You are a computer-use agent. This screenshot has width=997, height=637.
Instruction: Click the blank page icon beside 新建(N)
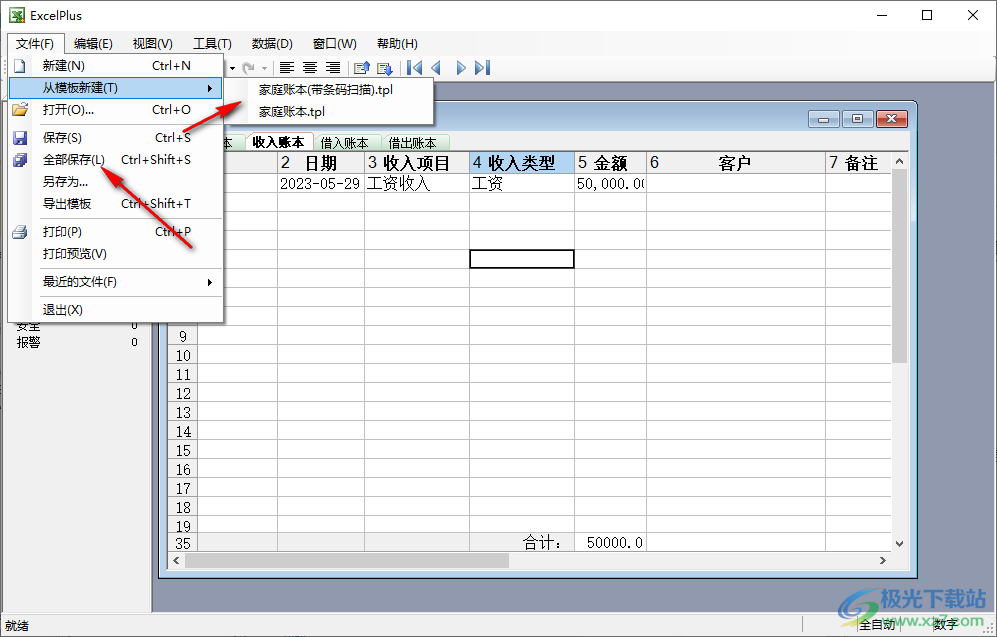20,65
